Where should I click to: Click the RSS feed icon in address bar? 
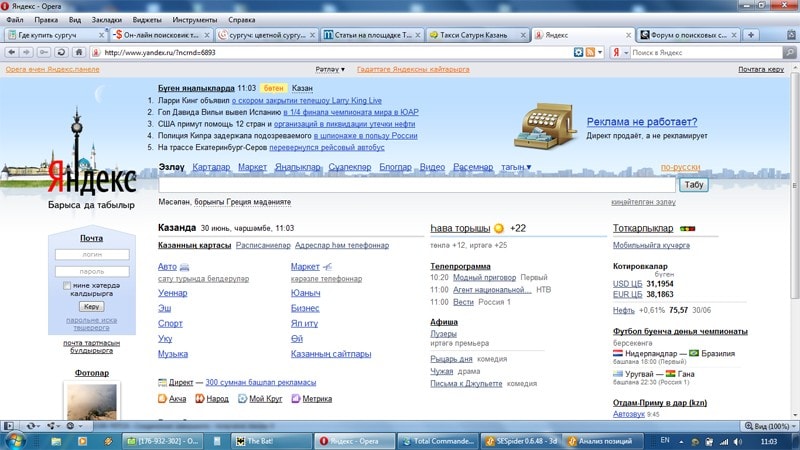click(590, 53)
